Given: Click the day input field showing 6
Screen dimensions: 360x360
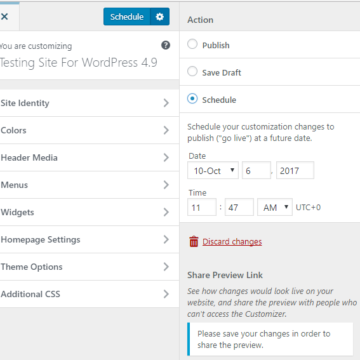Looking at the screenshot, I should coord(256,171).
